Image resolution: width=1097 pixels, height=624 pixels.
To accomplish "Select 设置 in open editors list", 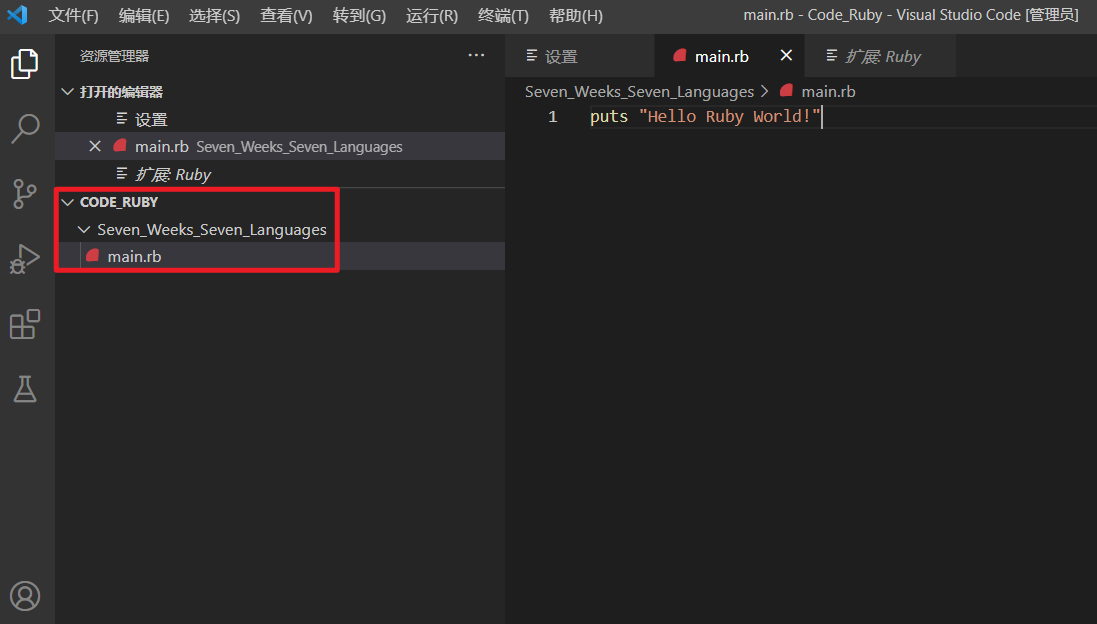I will (x=280, y=120).
